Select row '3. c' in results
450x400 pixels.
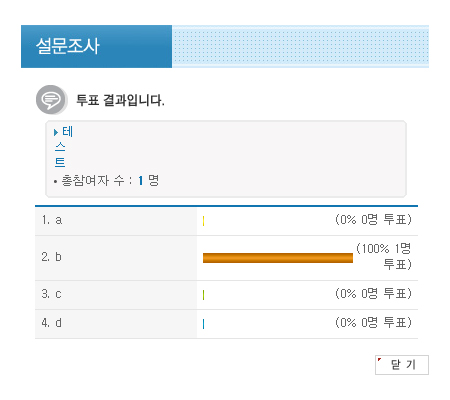226,295
